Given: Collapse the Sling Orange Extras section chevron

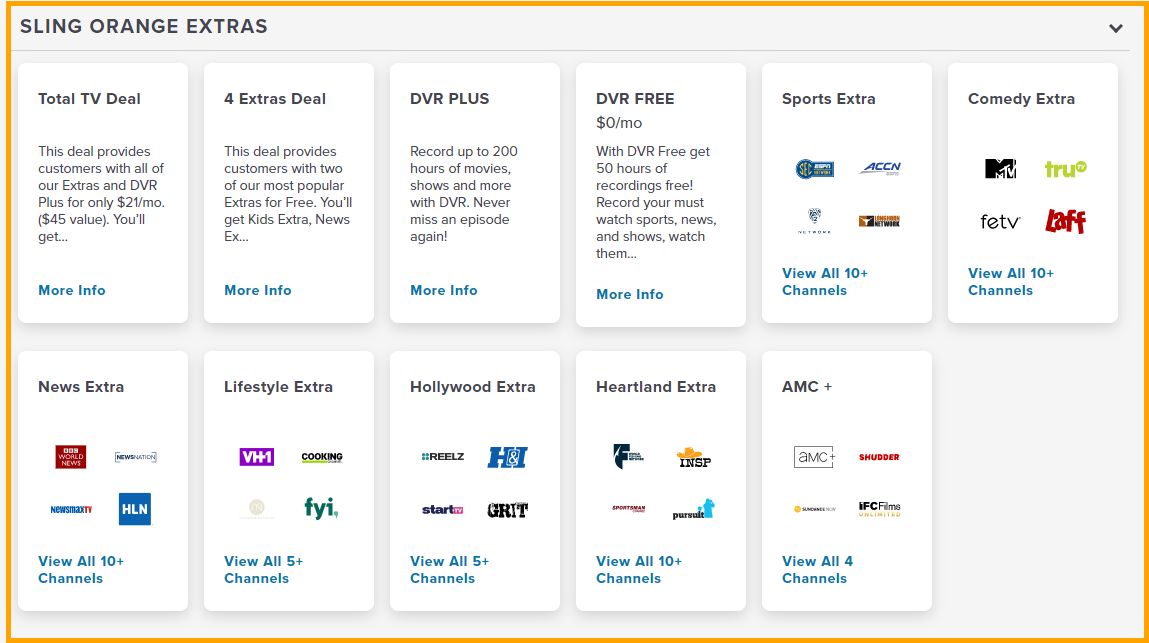Looking at the screenshot, I should (x=1116, y=28).
